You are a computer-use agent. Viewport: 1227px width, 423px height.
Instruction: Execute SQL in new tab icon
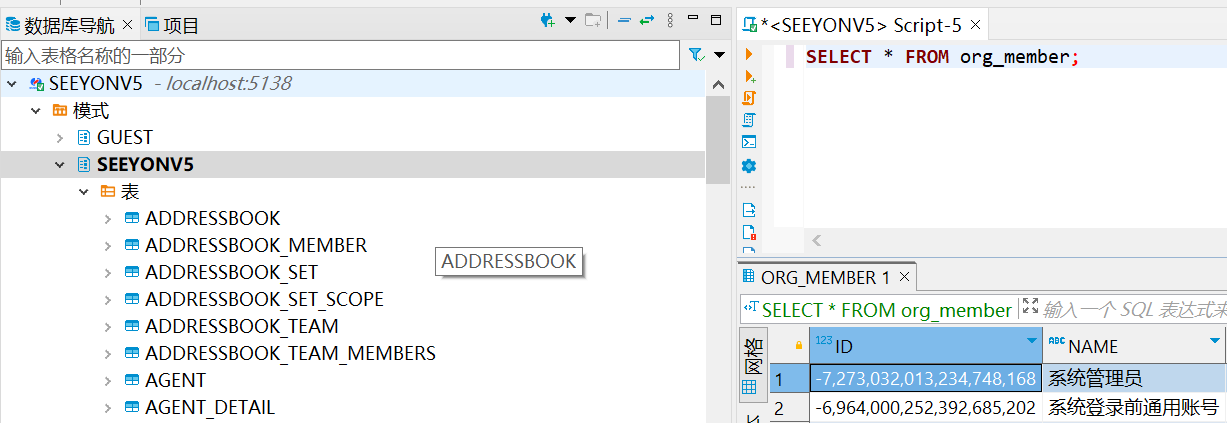[x=749, y=77]
